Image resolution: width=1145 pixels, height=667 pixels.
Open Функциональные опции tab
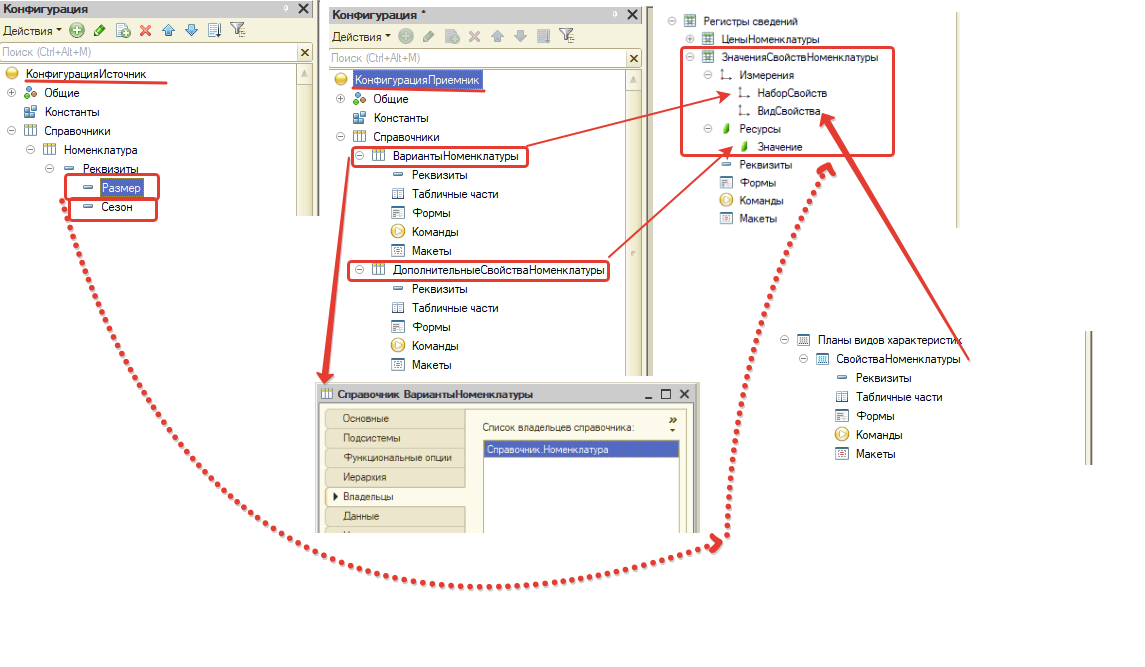[x=394, y=457]
